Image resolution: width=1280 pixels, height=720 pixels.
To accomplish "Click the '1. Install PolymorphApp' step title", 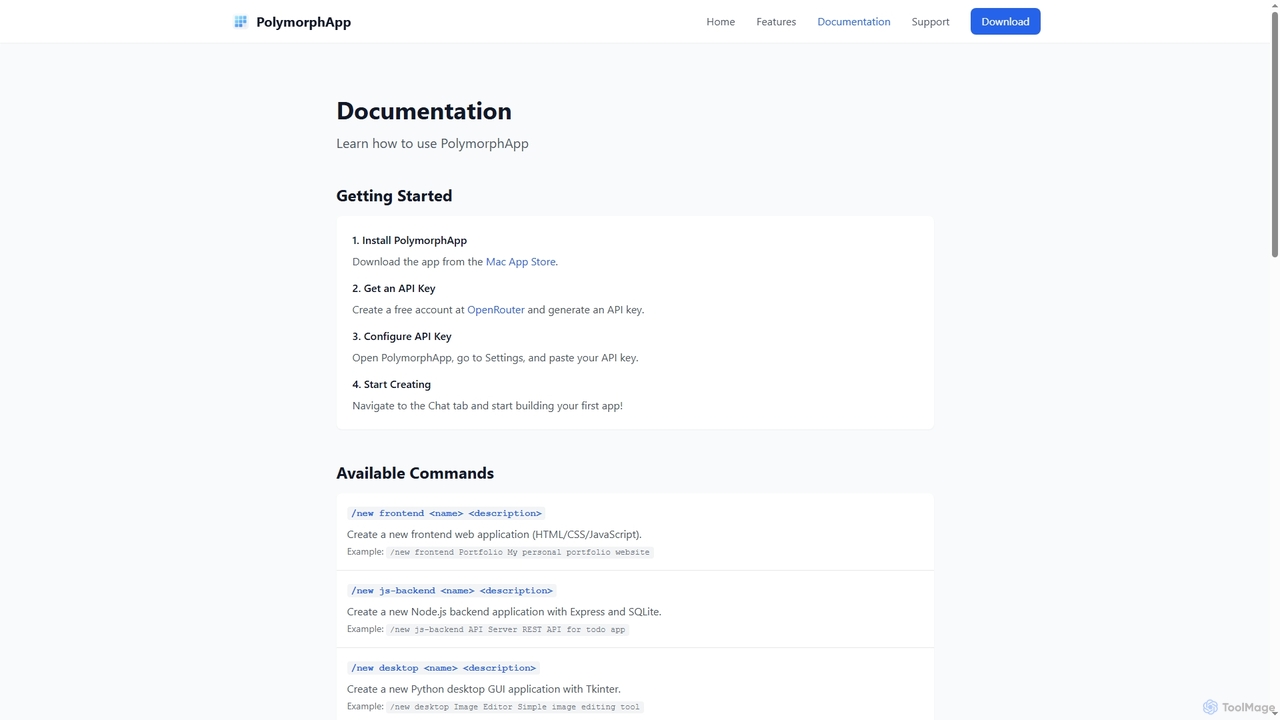I will point(409,241).
